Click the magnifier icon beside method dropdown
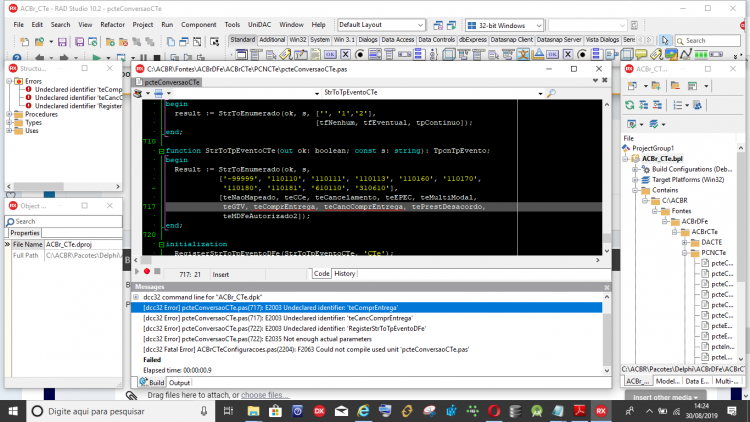750x422 pixels. tap(551, 93)
